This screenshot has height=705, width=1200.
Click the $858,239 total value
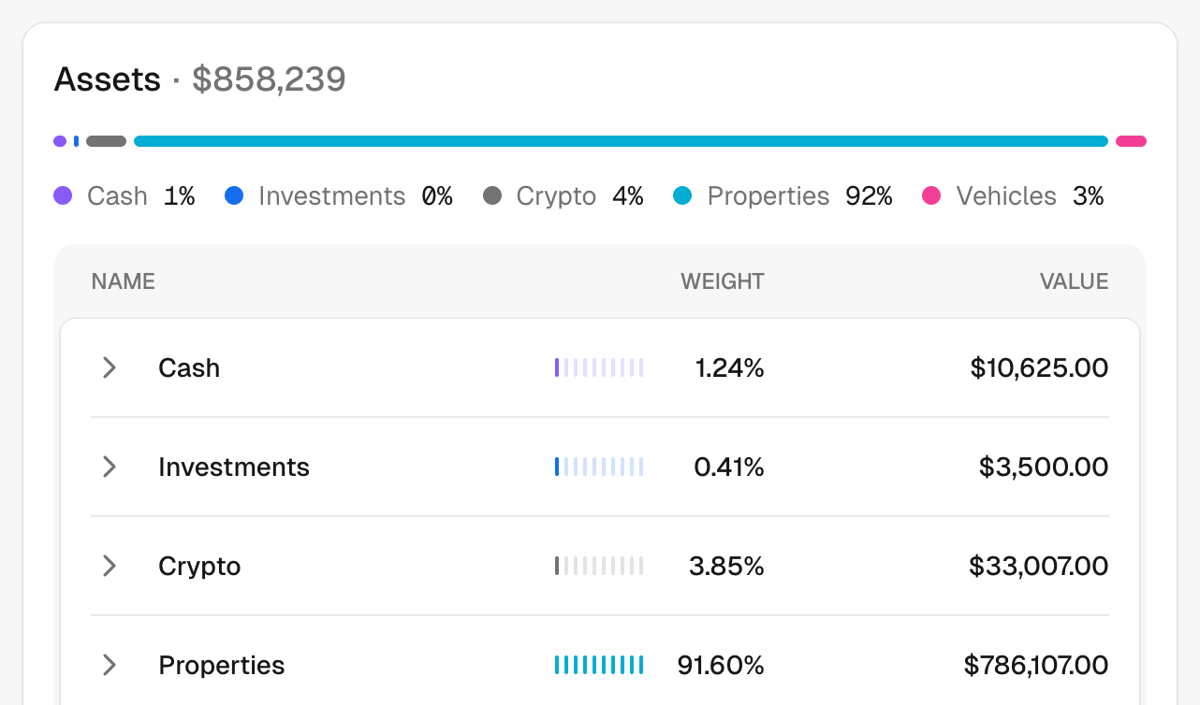(270, 79)
